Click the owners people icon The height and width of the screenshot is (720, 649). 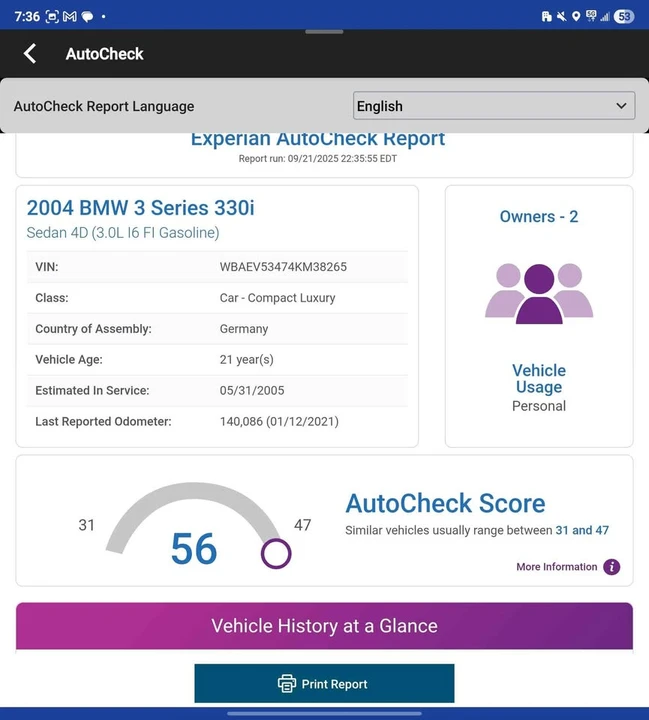point(539,293)
